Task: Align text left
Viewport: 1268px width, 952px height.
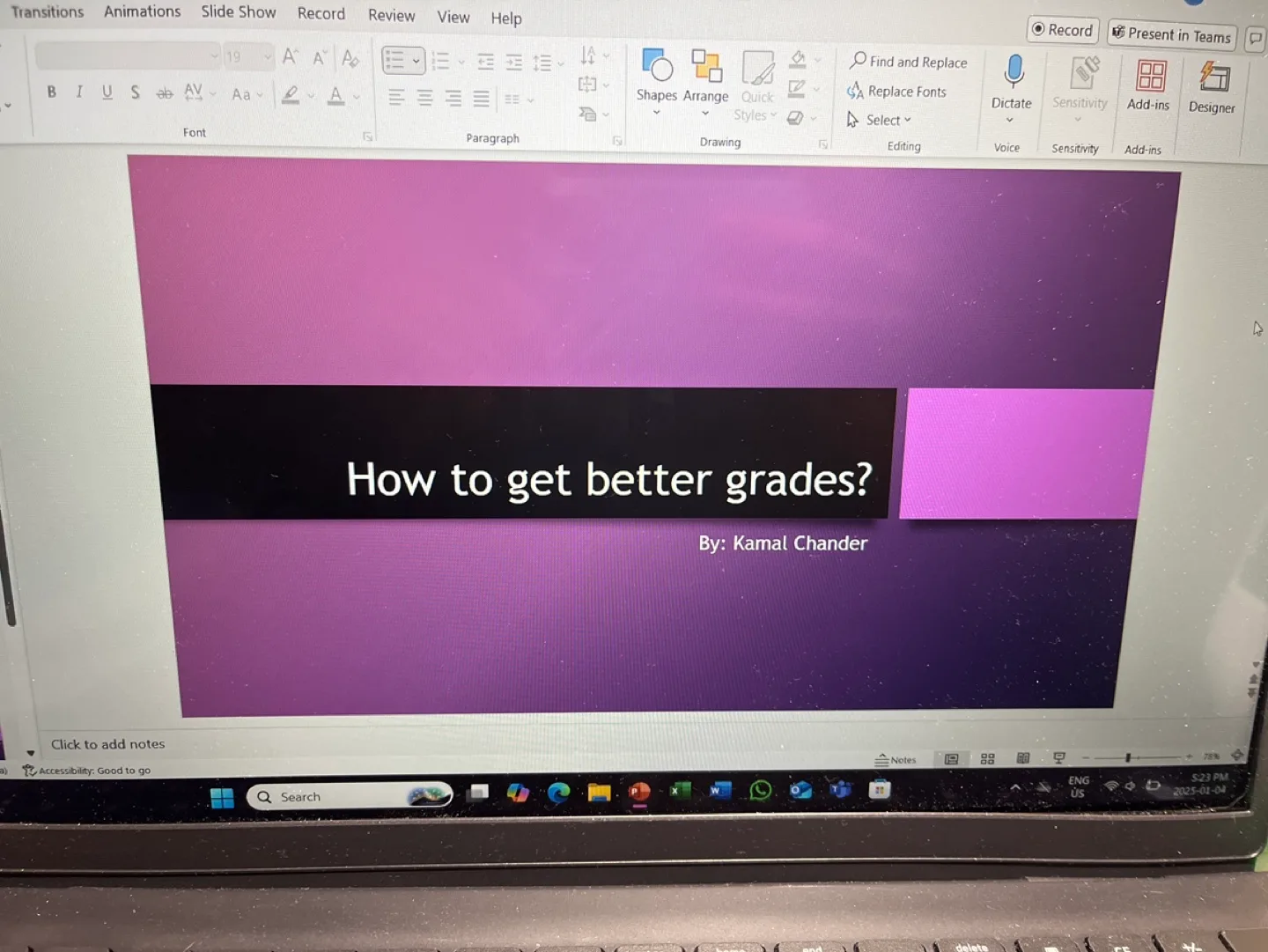Action: pos(397,97)
